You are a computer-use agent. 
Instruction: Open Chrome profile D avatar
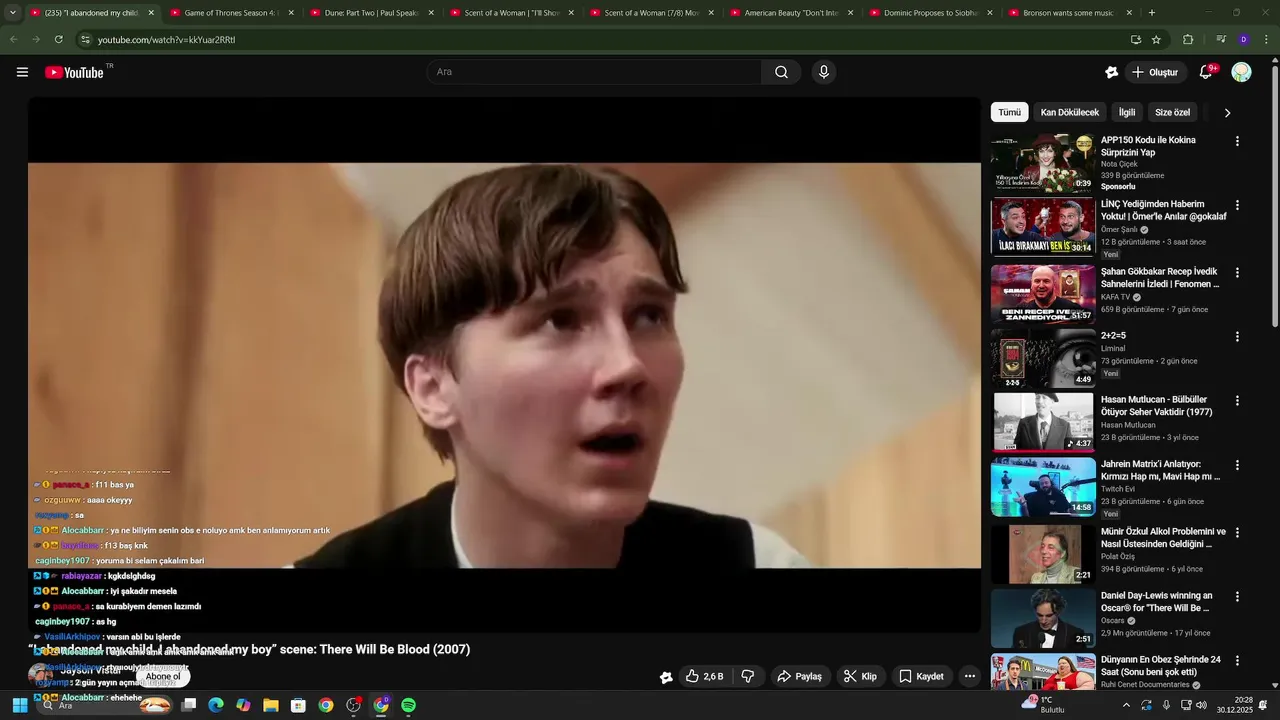1243,39
